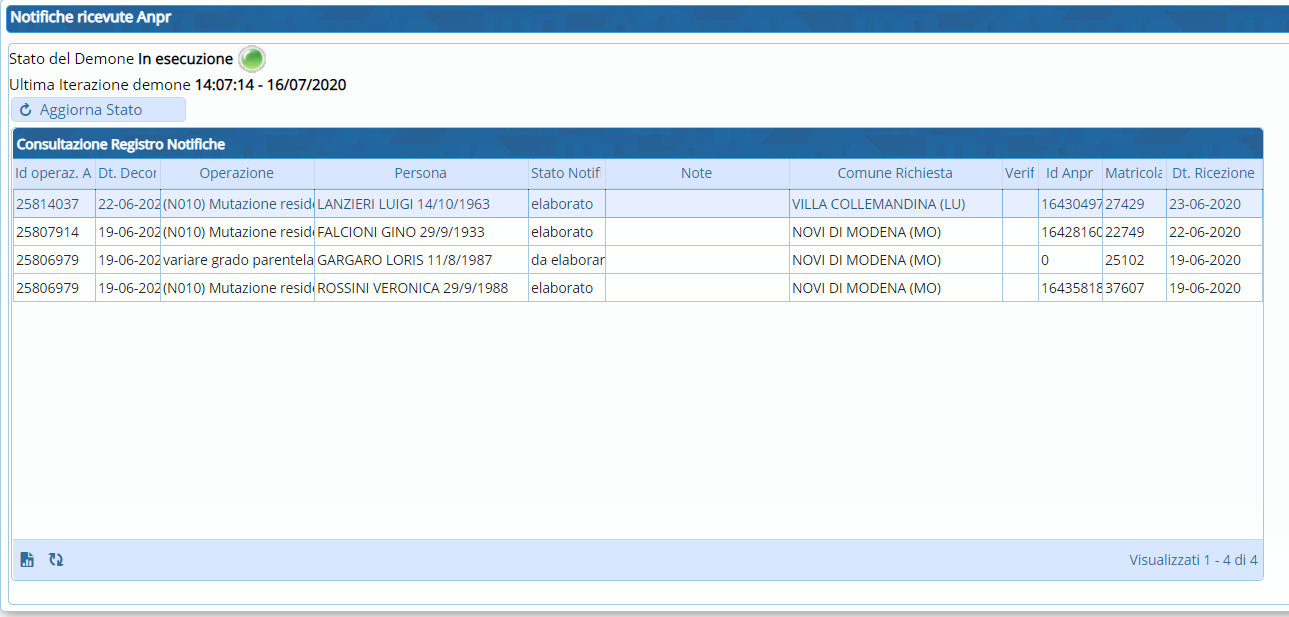This screenshot has width=1289, height=617.
Task: Sort by Stato Notif column header
Action: [565, 173]
